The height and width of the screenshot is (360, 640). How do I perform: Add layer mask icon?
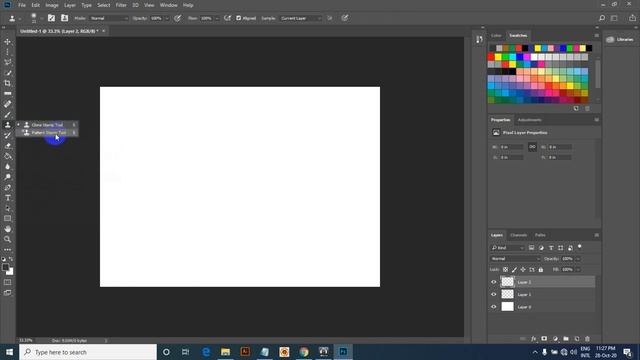pos(544,339)
